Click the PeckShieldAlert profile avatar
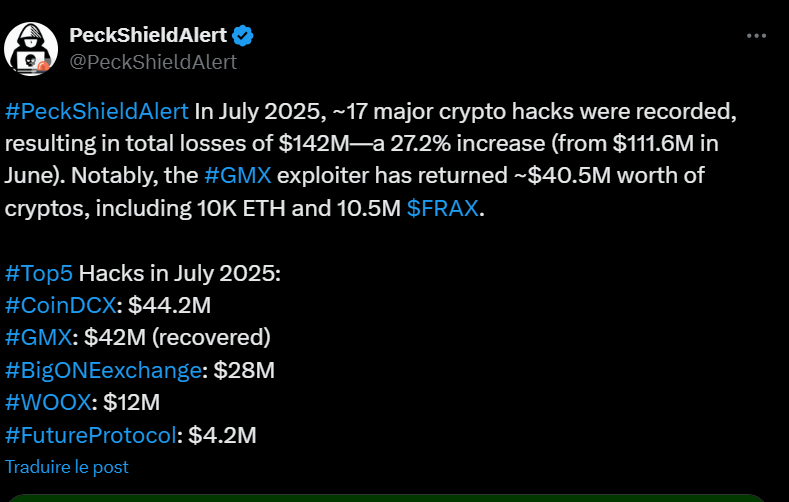Screen dimensions: 789x502 [31, 48]
